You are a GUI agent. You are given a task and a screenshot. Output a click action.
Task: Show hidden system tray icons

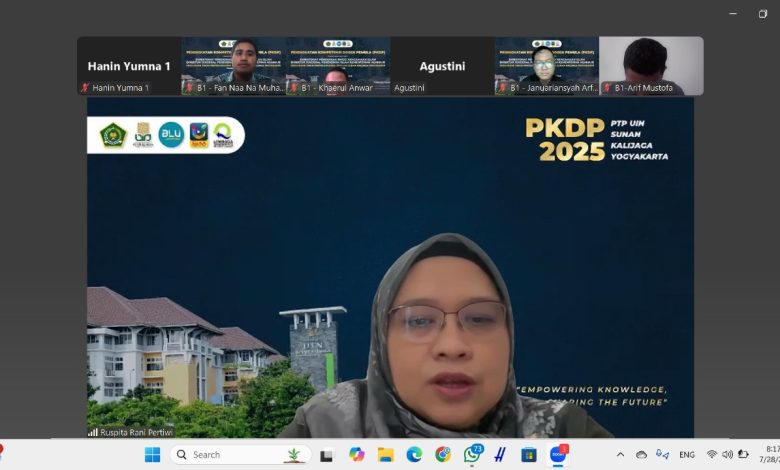click(x=620, y=455)
